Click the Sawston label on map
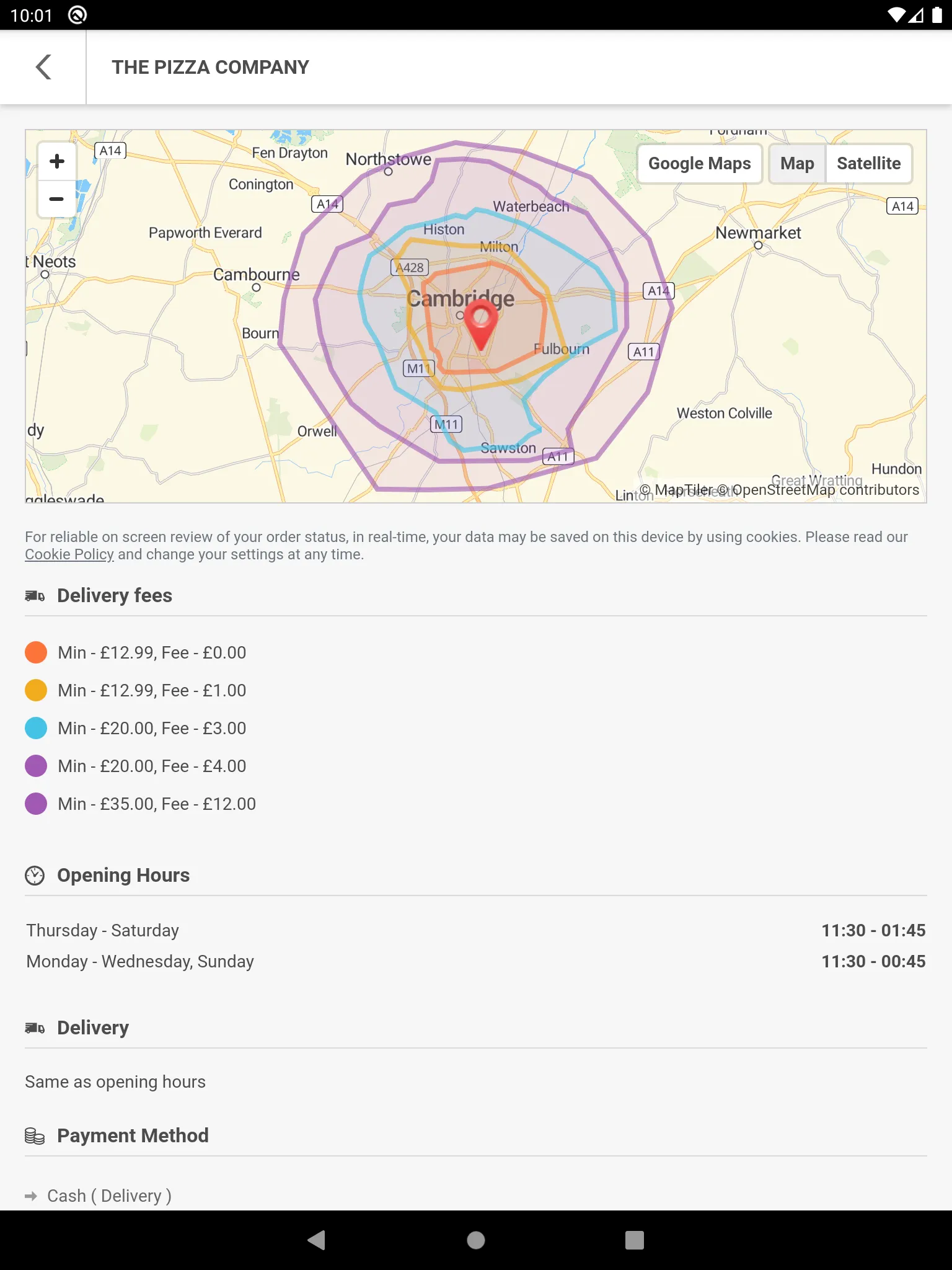Image resolution: width=952 pixels, height=1270 pixels. tap(508, 448)
